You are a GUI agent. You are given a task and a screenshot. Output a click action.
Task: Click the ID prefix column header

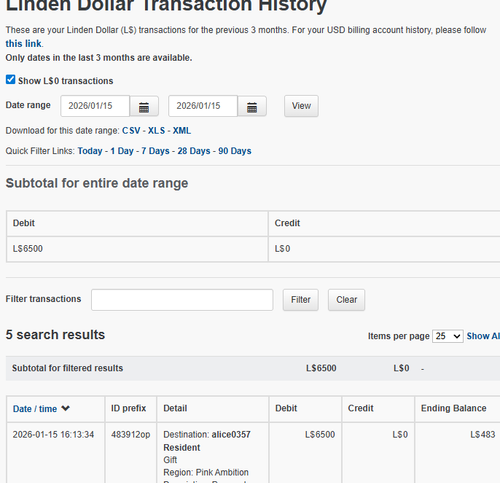click(128, 408)
